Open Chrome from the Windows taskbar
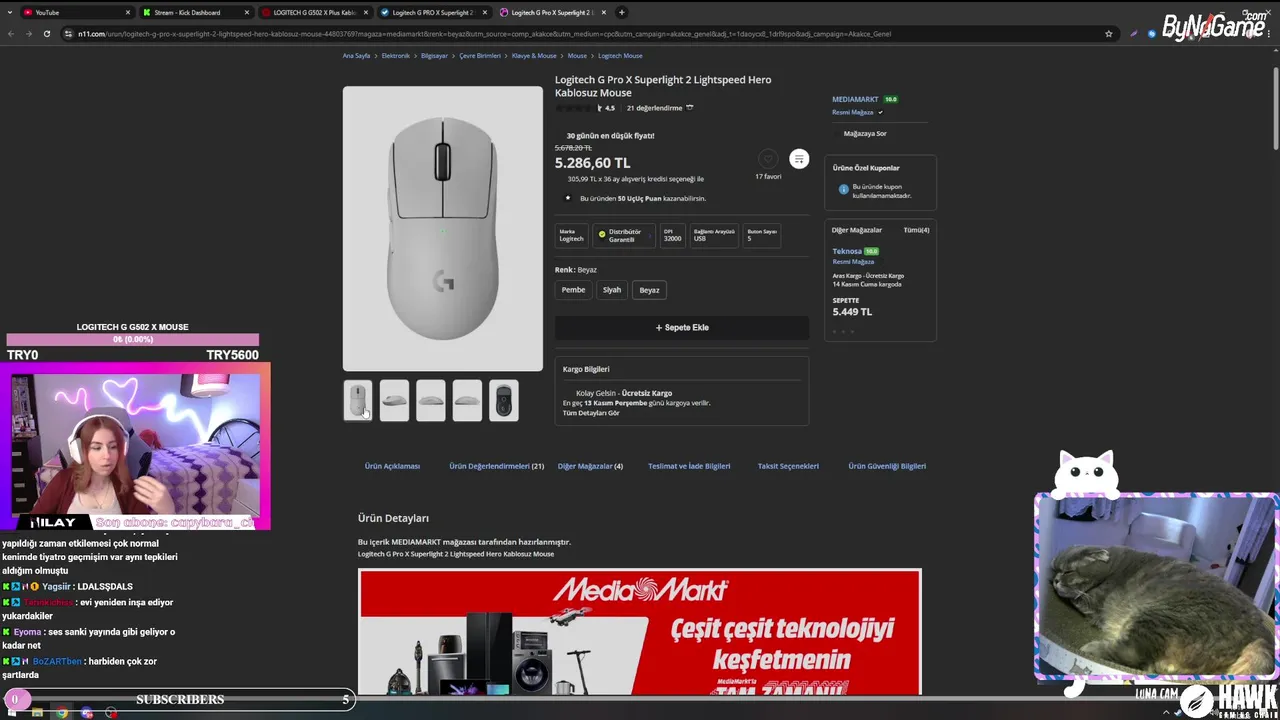This screenshot has width=1280, height=720. (62, 712)
